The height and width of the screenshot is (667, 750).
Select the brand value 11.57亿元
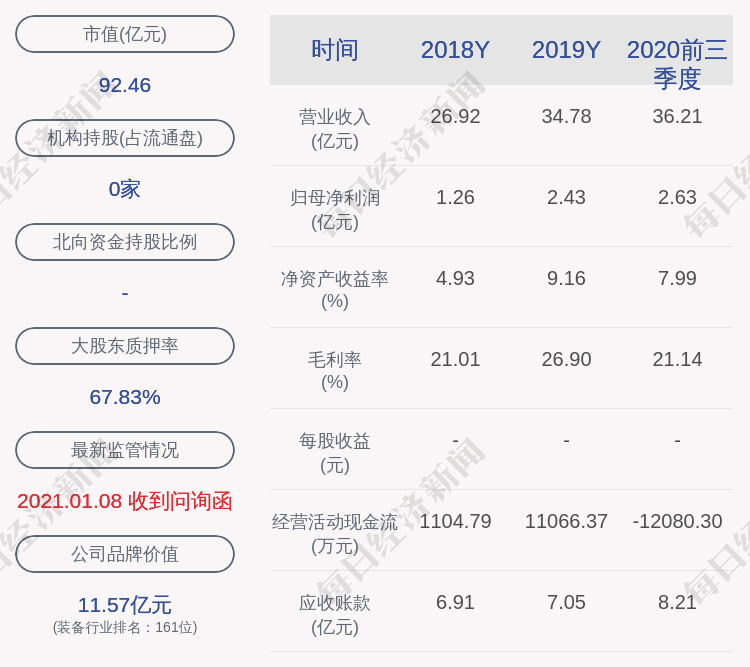pyautogui.click(x=125, y=605)
